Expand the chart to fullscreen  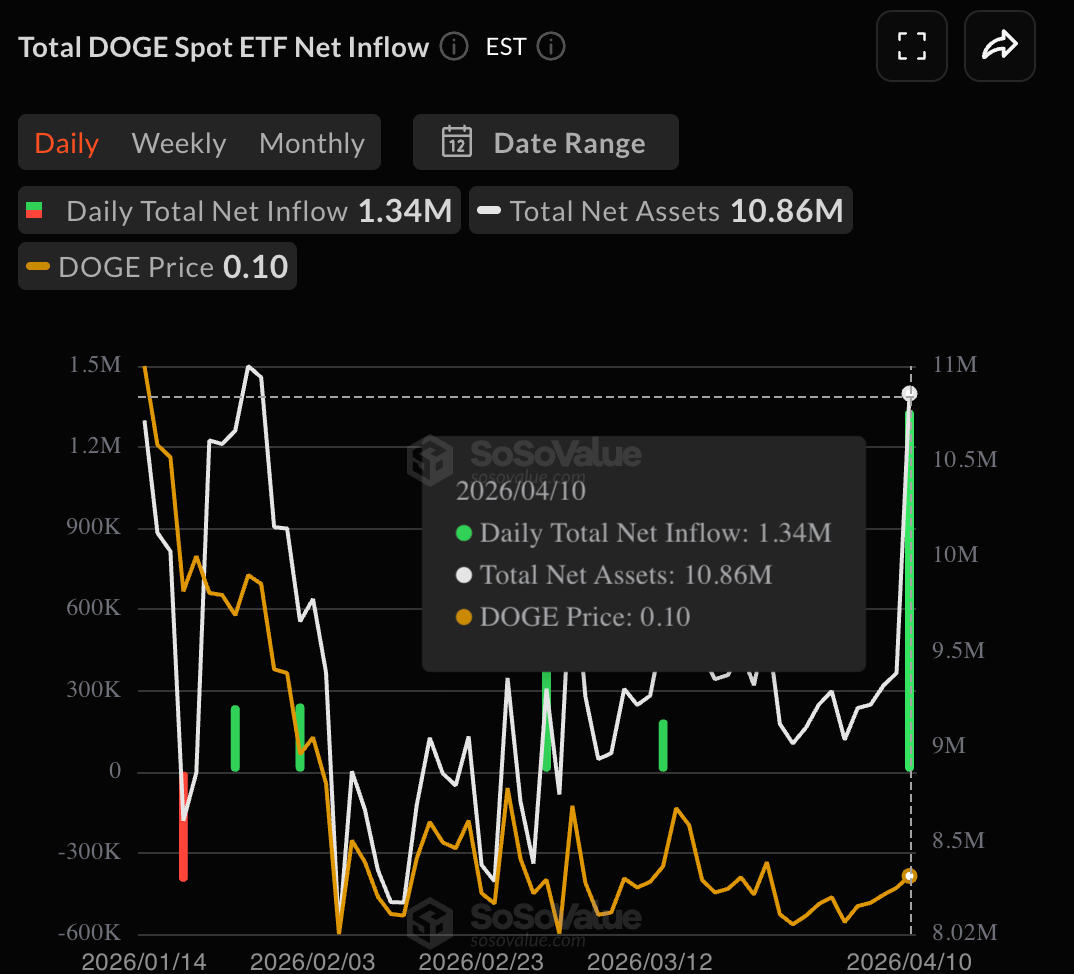[x=912, y=46]
